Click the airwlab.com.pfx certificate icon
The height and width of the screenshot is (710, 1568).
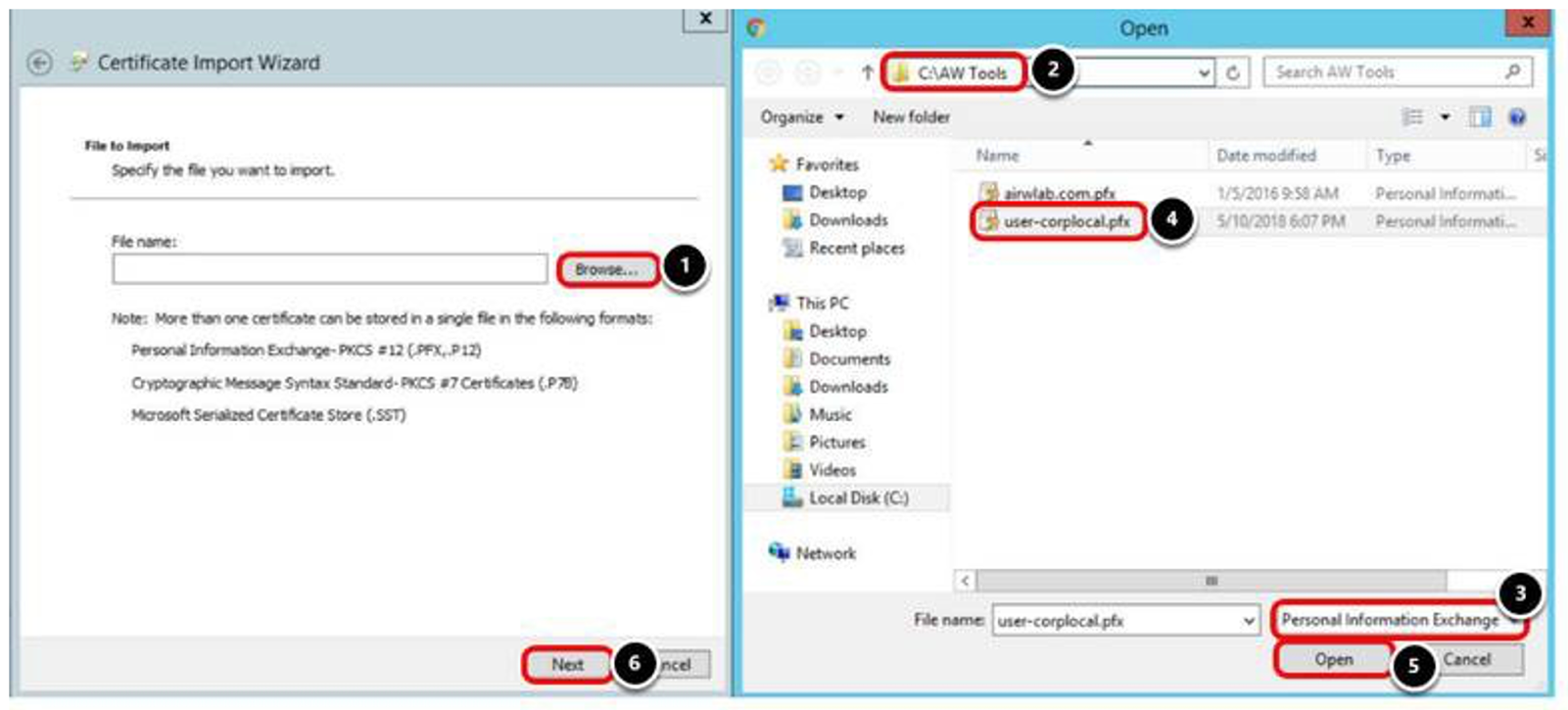[989, 193]
